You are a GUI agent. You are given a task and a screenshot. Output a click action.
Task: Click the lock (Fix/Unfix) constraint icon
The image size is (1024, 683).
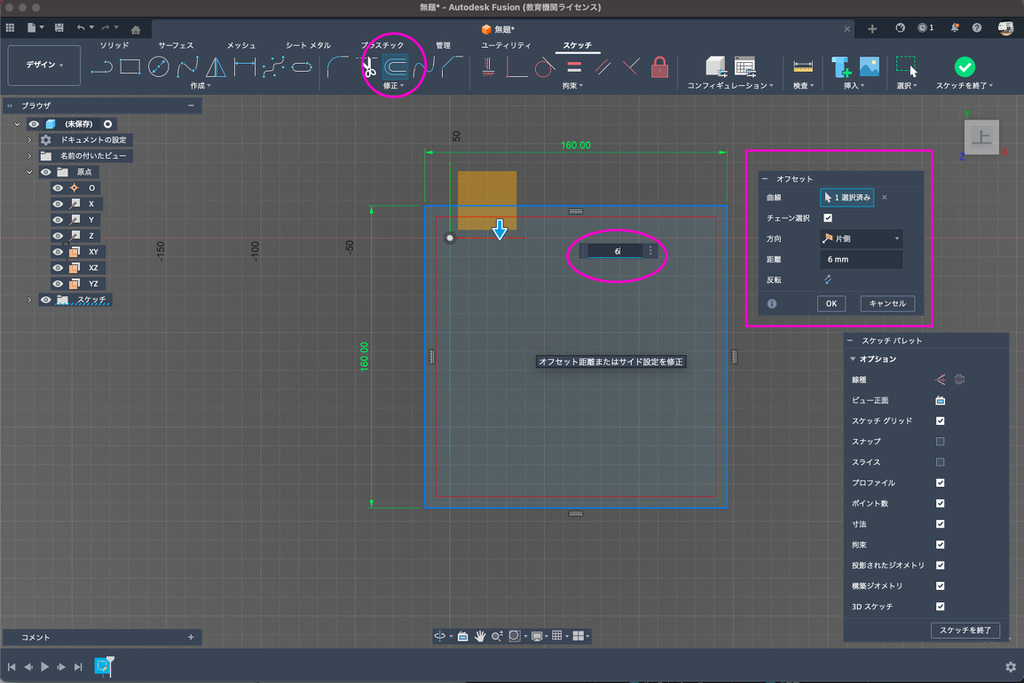[659, 68]
